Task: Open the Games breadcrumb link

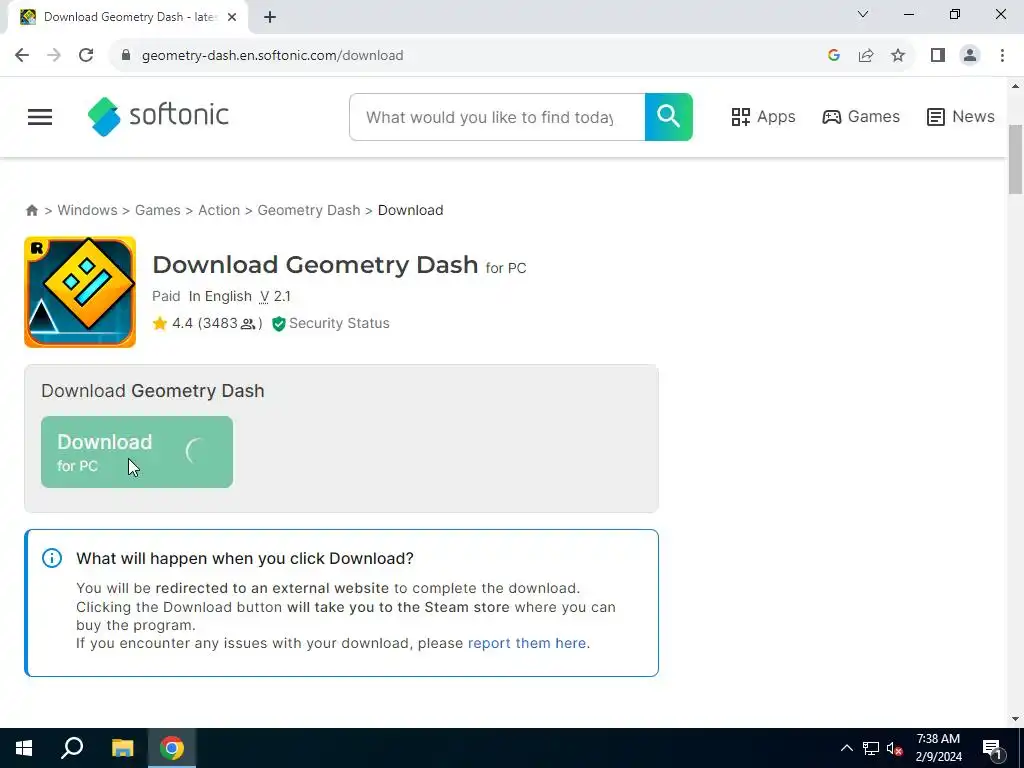Action: [157, 210]
